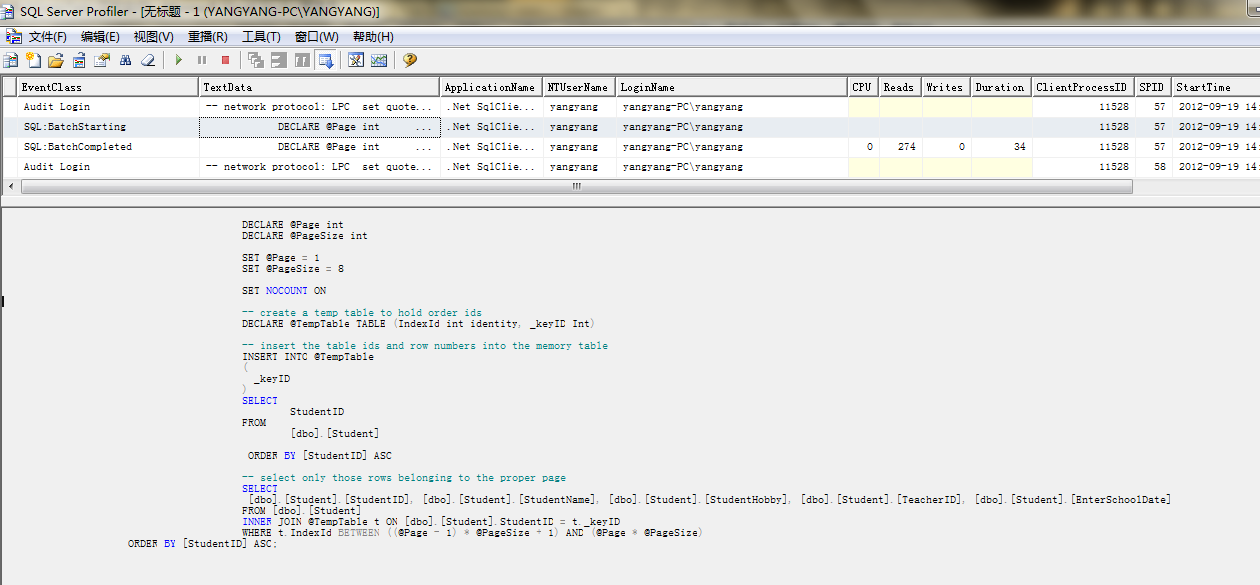Click the horizontal scrollbar under the grid
The width and height of the screenshot is (1260, 585).
click(x=576, y=186)
